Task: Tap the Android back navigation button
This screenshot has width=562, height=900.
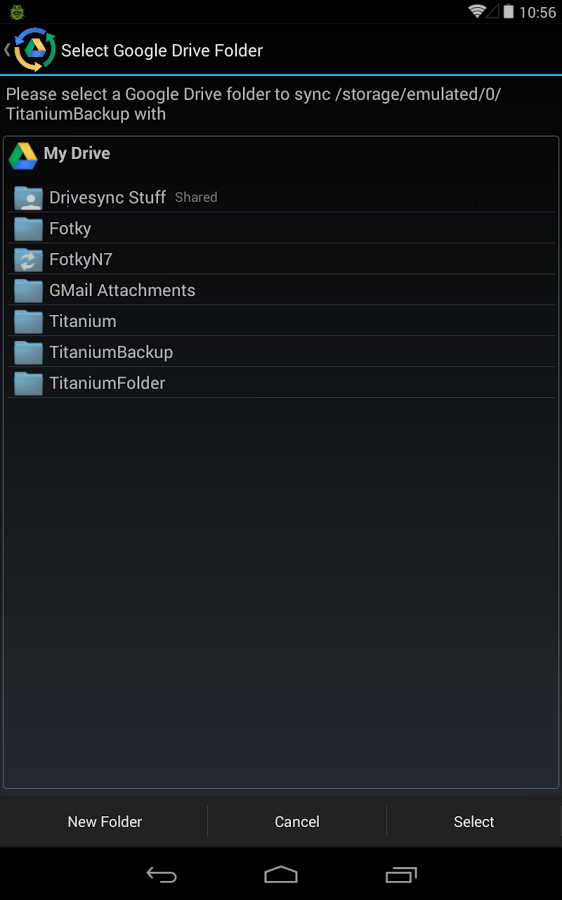Action: (161, 875)
